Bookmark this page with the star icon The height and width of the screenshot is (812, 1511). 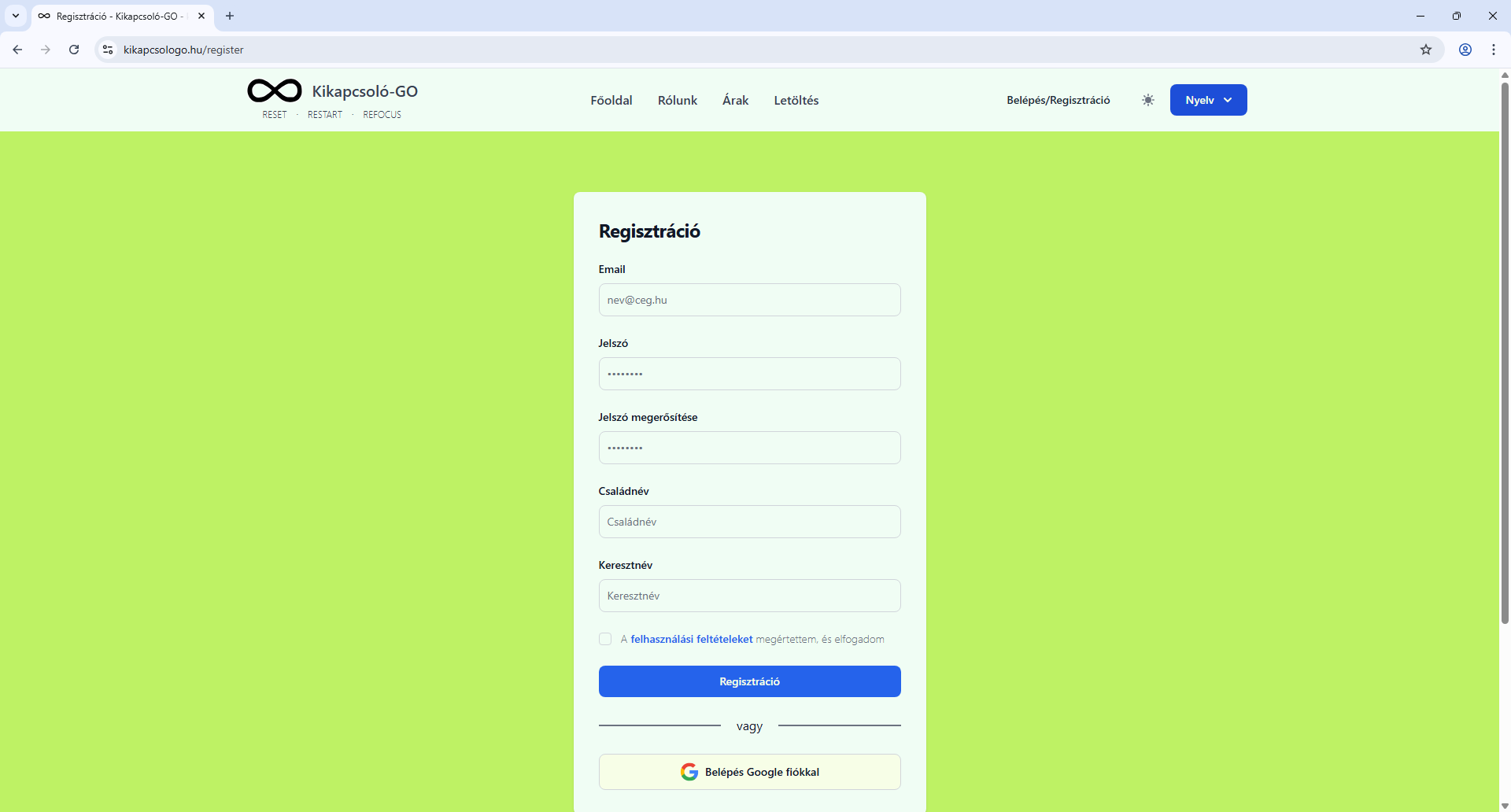point(1425,50)
